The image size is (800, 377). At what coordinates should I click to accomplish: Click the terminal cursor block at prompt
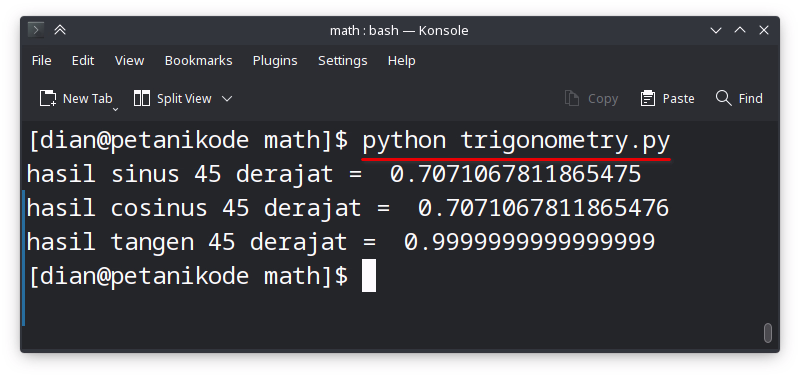click(x=369, y=275)
